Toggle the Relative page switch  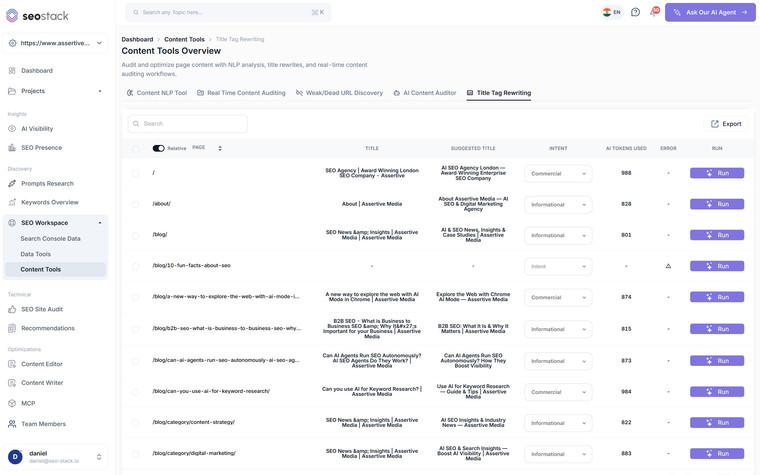click(x=158, y=148)
